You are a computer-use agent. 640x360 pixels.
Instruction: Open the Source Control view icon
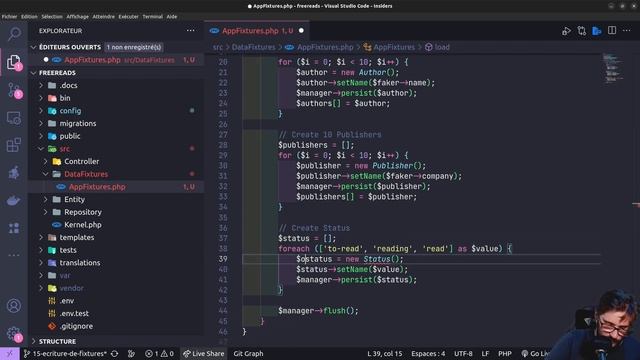[14, 90]
